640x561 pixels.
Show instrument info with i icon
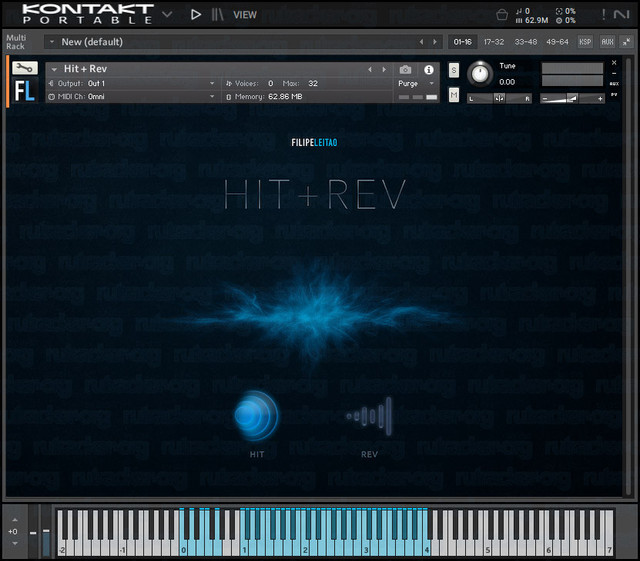[x=428, y=70]
